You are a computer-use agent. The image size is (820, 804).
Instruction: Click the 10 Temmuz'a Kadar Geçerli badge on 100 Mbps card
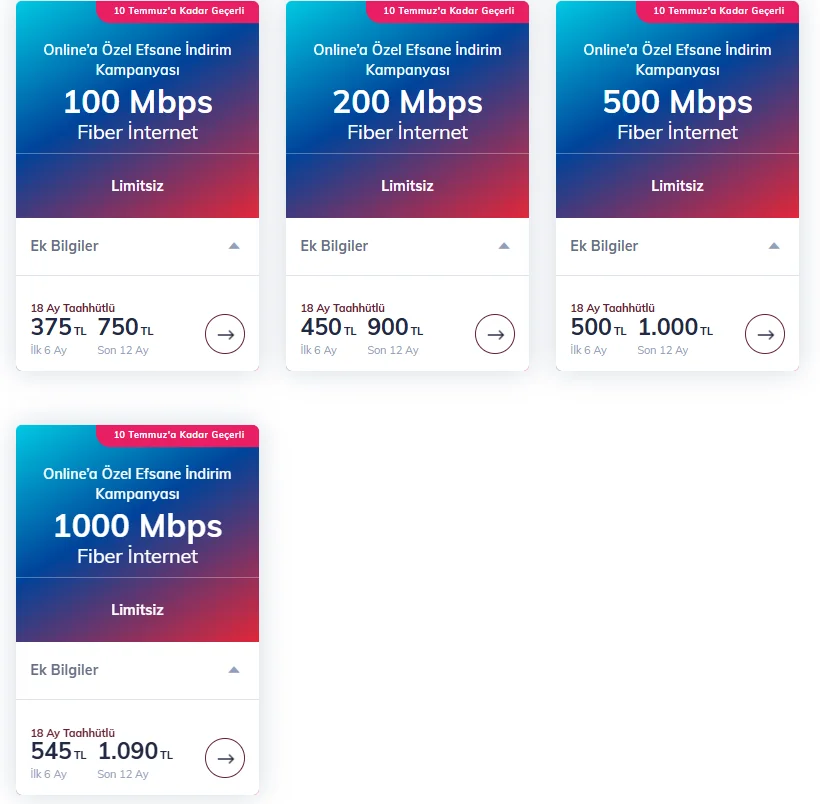click(x=178, y=11)
